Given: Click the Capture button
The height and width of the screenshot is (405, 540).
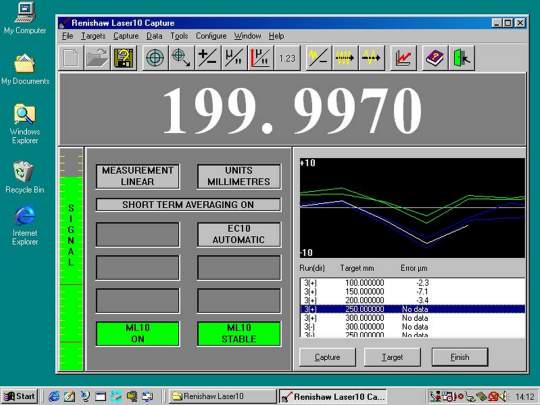Looking at the screenshot, I should coord(327,357).
